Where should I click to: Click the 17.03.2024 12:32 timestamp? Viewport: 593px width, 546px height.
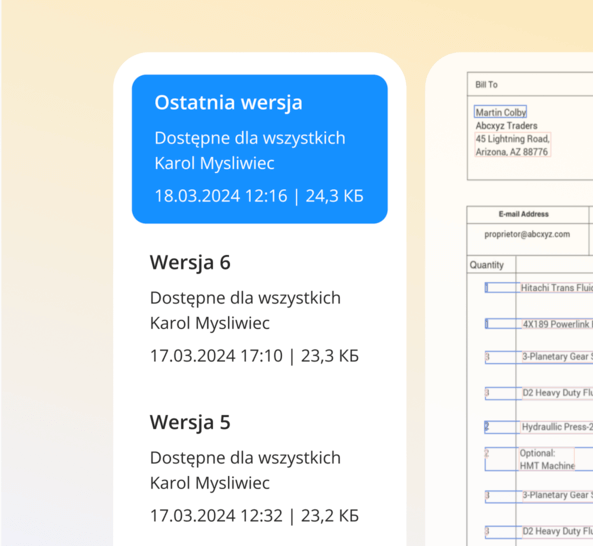pyautogui.click(x=216, y=516)
